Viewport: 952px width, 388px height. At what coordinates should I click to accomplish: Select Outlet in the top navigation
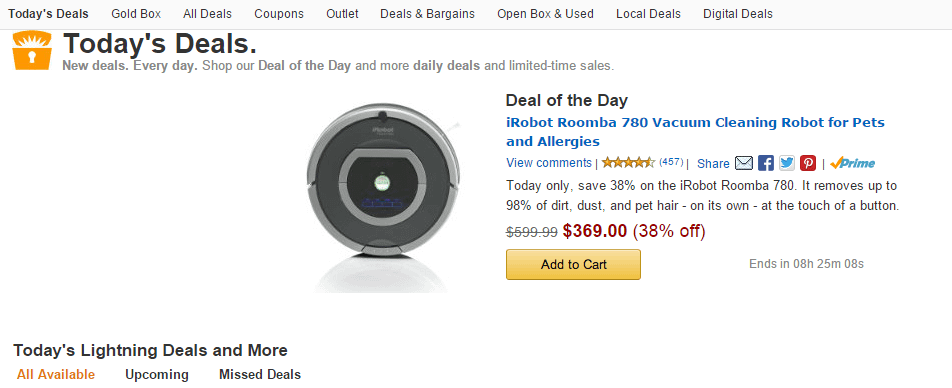342,13
